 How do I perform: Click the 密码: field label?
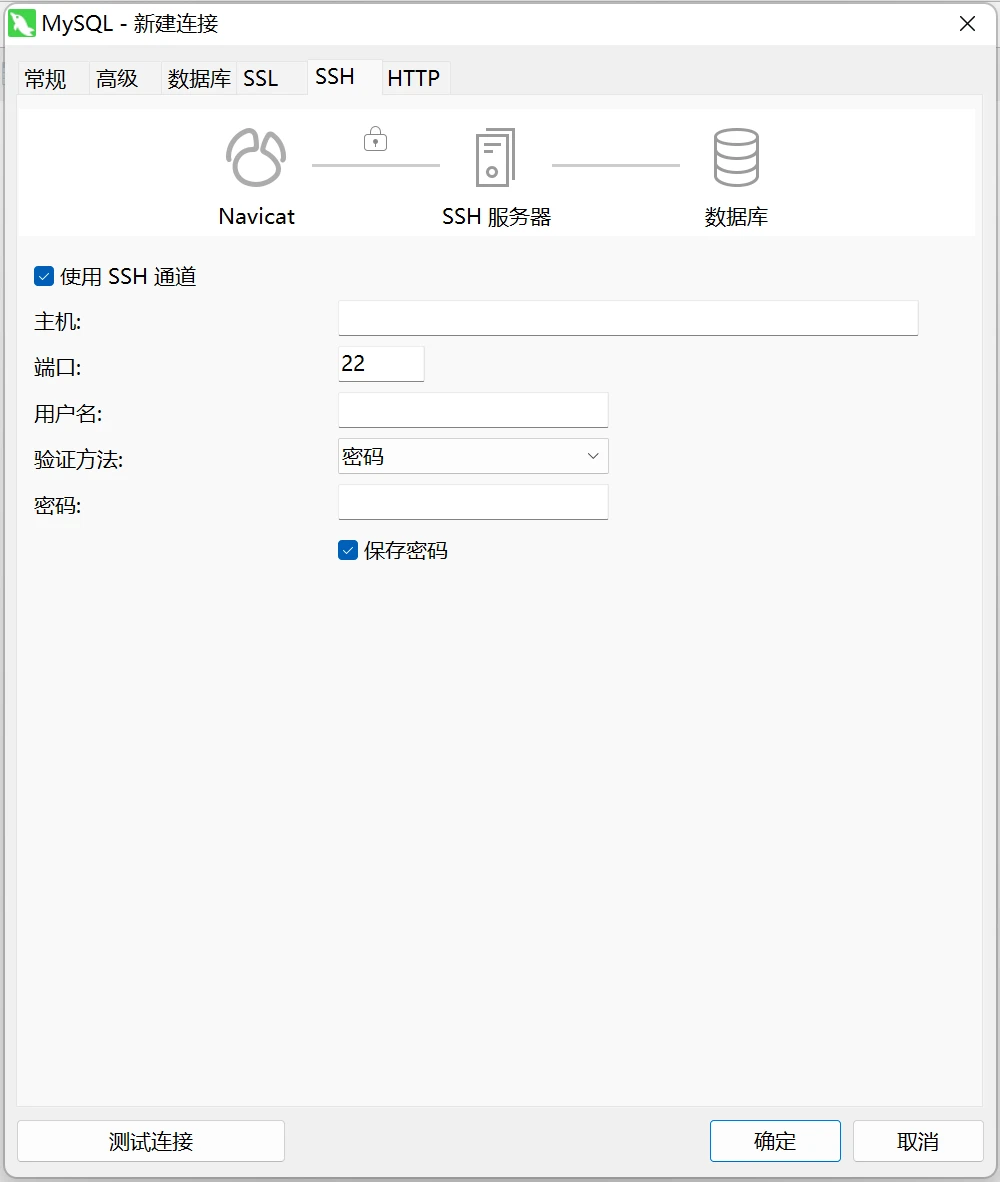click(x=57, y=506)
